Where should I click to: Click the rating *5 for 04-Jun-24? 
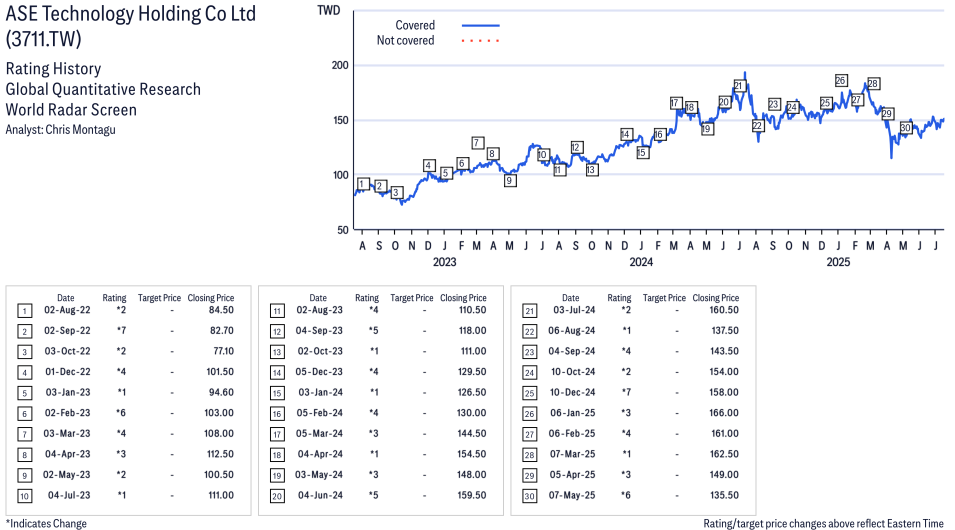click(x=373, y=495)
